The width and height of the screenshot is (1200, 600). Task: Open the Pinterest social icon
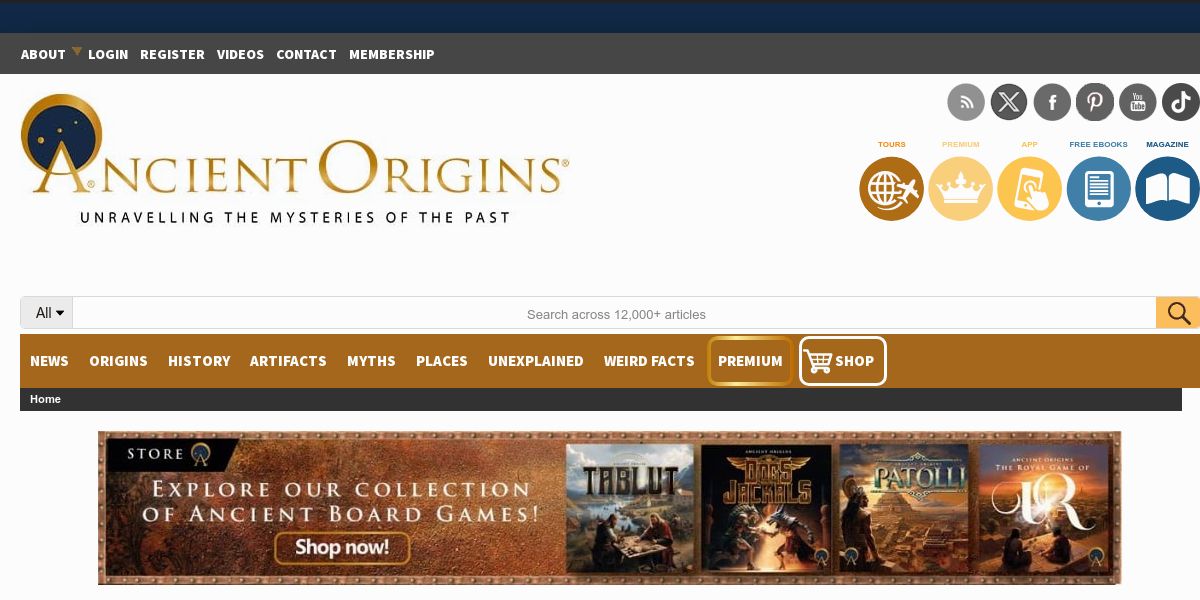click(x=1095, y=102)
